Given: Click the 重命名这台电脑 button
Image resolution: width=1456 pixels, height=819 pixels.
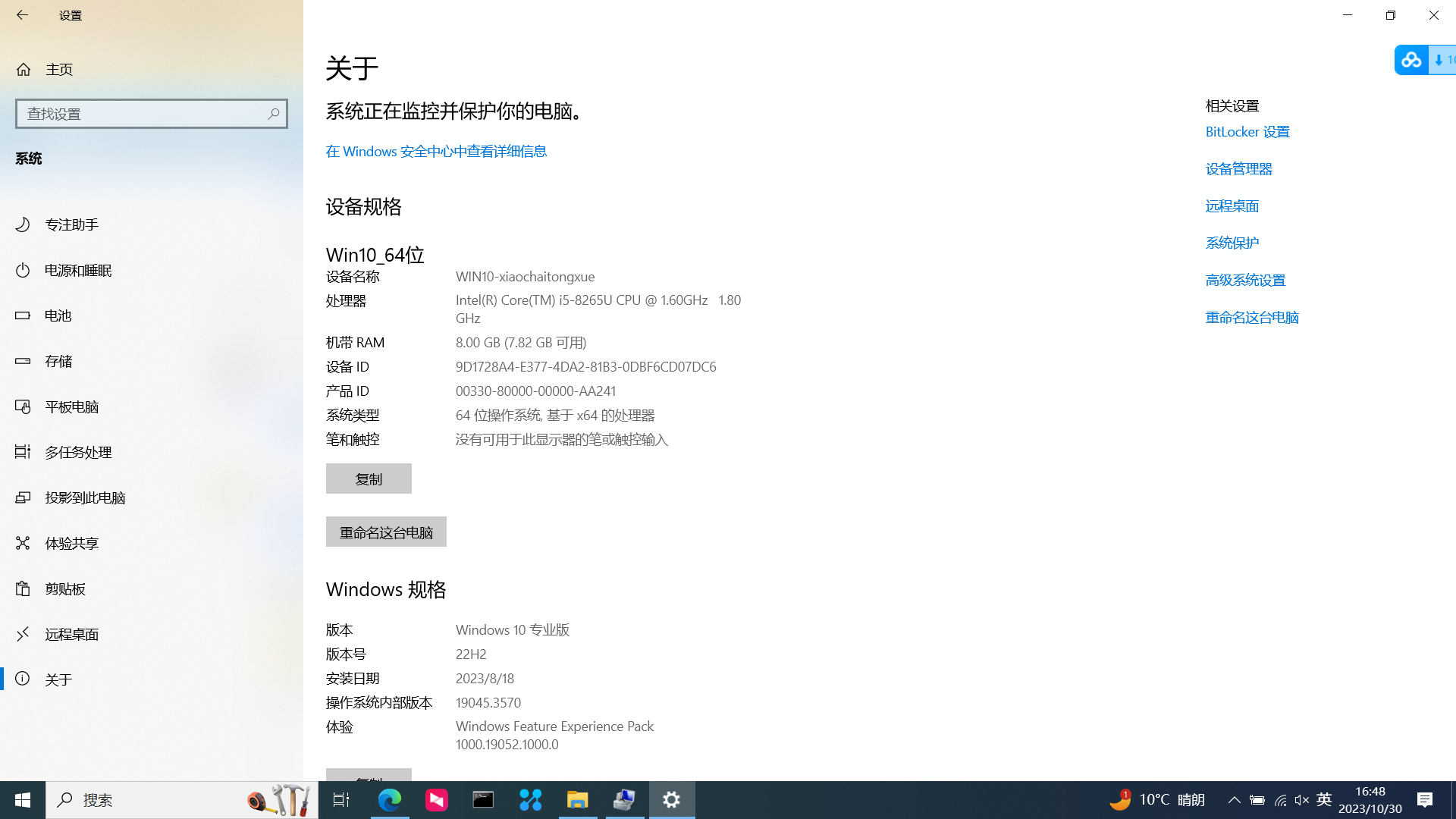Looking at the screenshot, I should click(386, 532).
